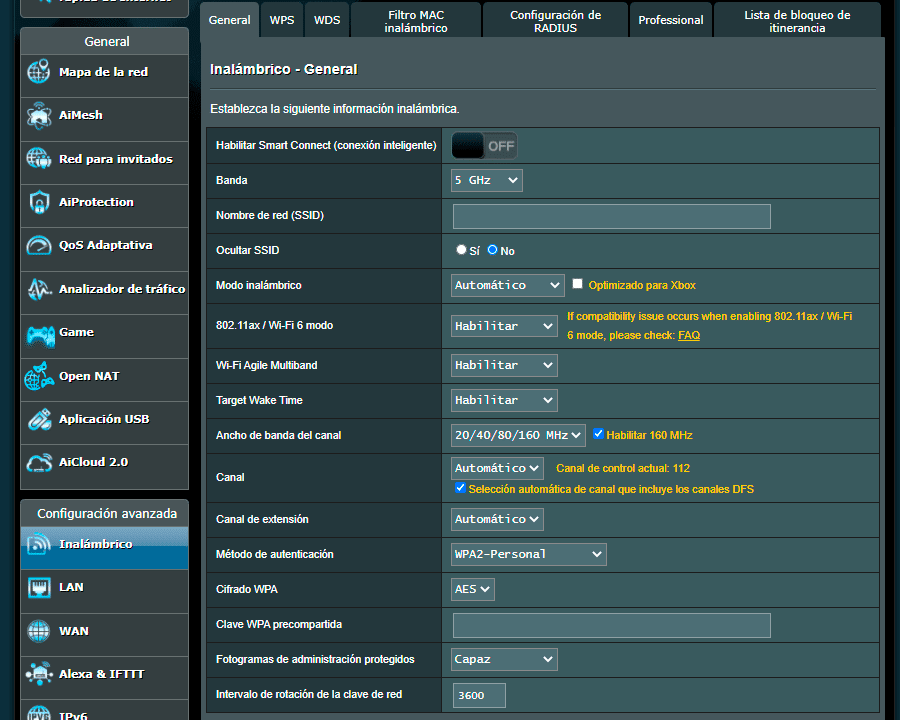Open the Aplicación USB icon

(38, 419)
